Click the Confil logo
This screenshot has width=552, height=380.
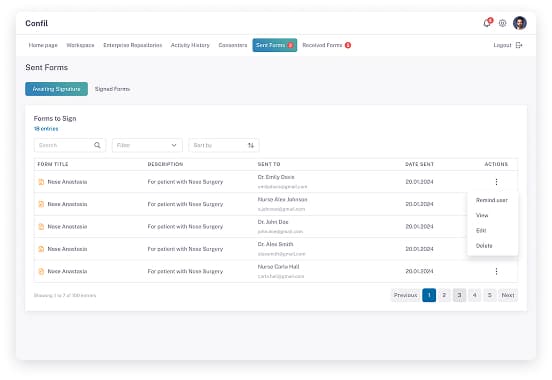[x=36, y=23]
